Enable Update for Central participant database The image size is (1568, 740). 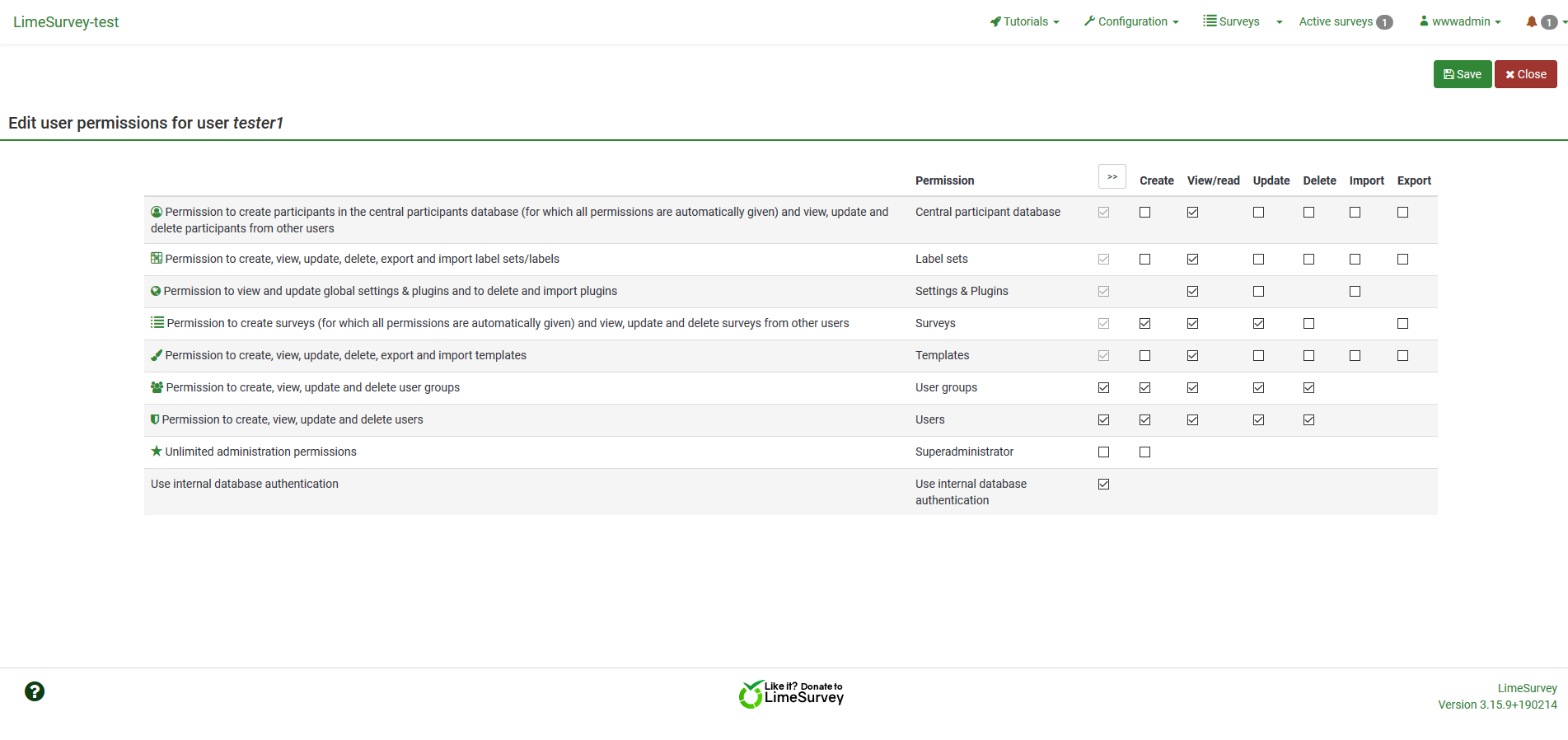pyautogui.click(x=1258, y=213)
